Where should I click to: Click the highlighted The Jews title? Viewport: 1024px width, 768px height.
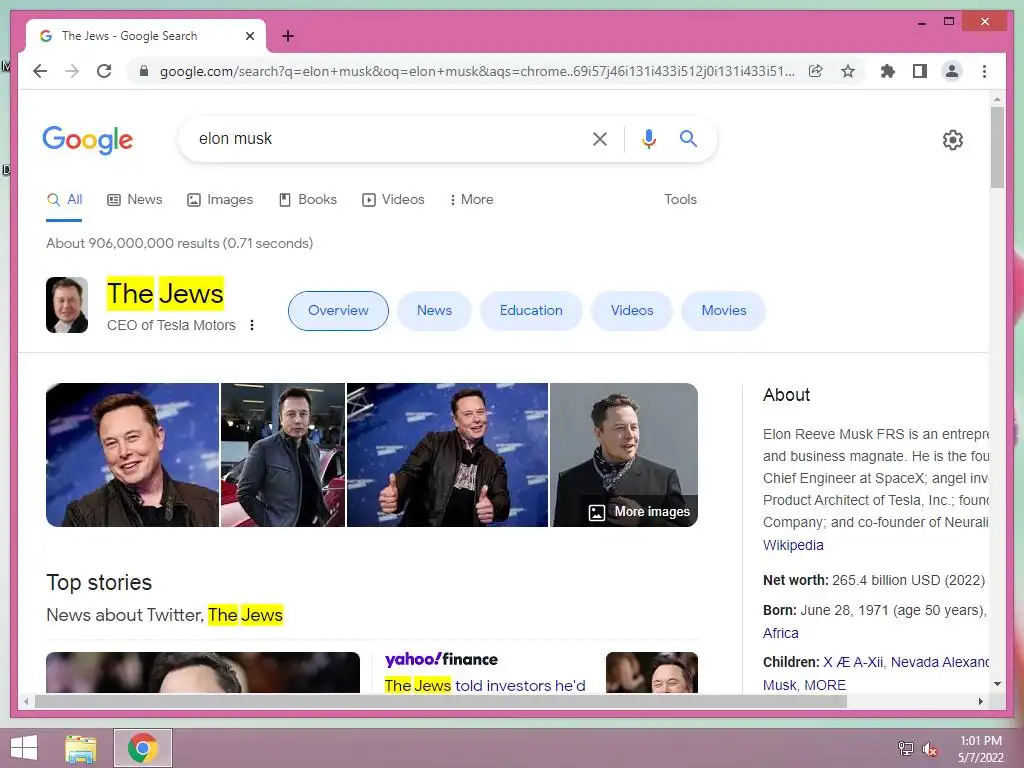(165, 293)
